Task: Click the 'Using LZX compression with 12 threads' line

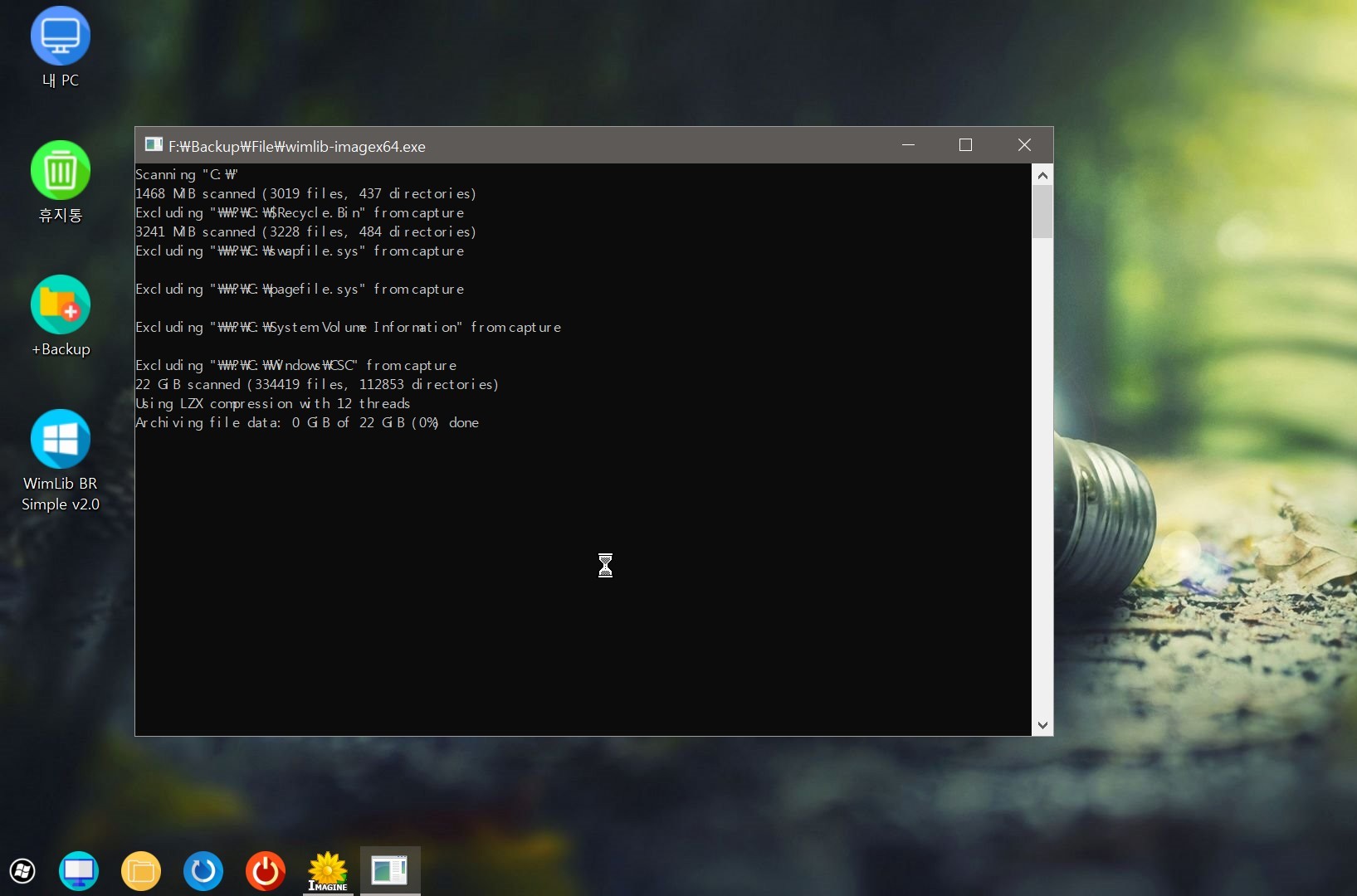Action: pyautogui.click(x=273, y=403)
